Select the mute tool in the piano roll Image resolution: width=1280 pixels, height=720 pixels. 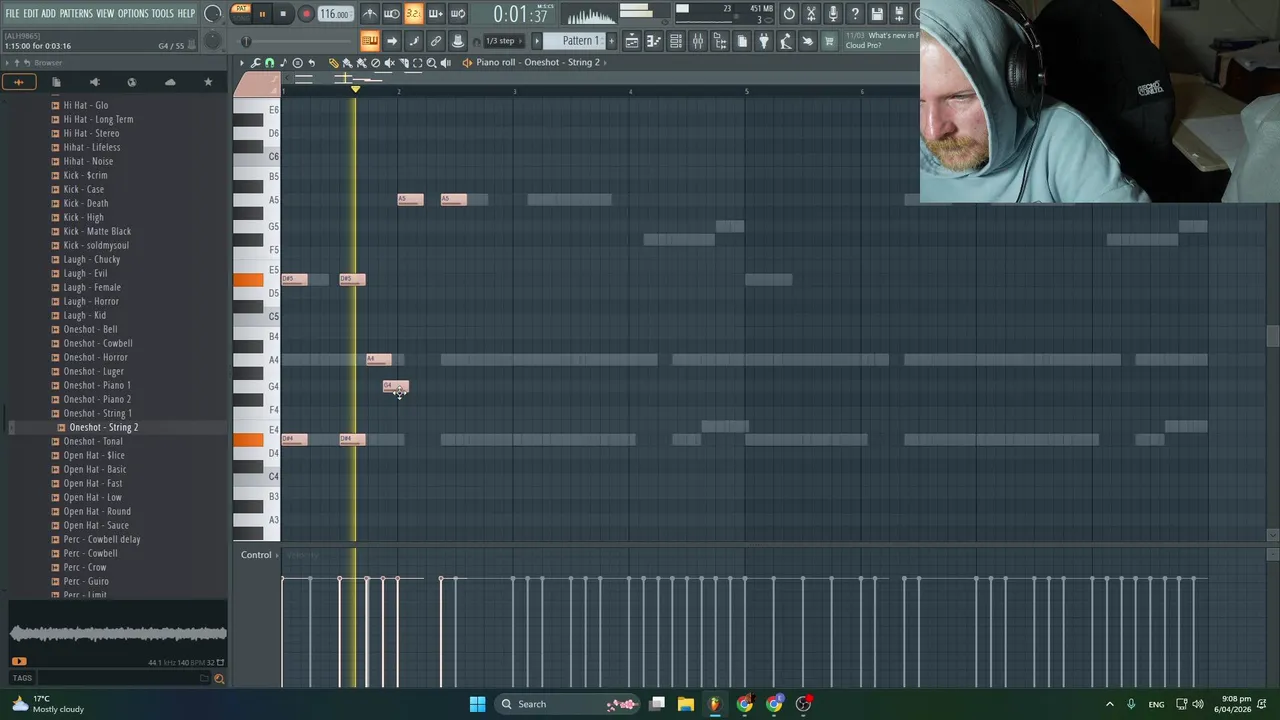click(x=390, y=62)
